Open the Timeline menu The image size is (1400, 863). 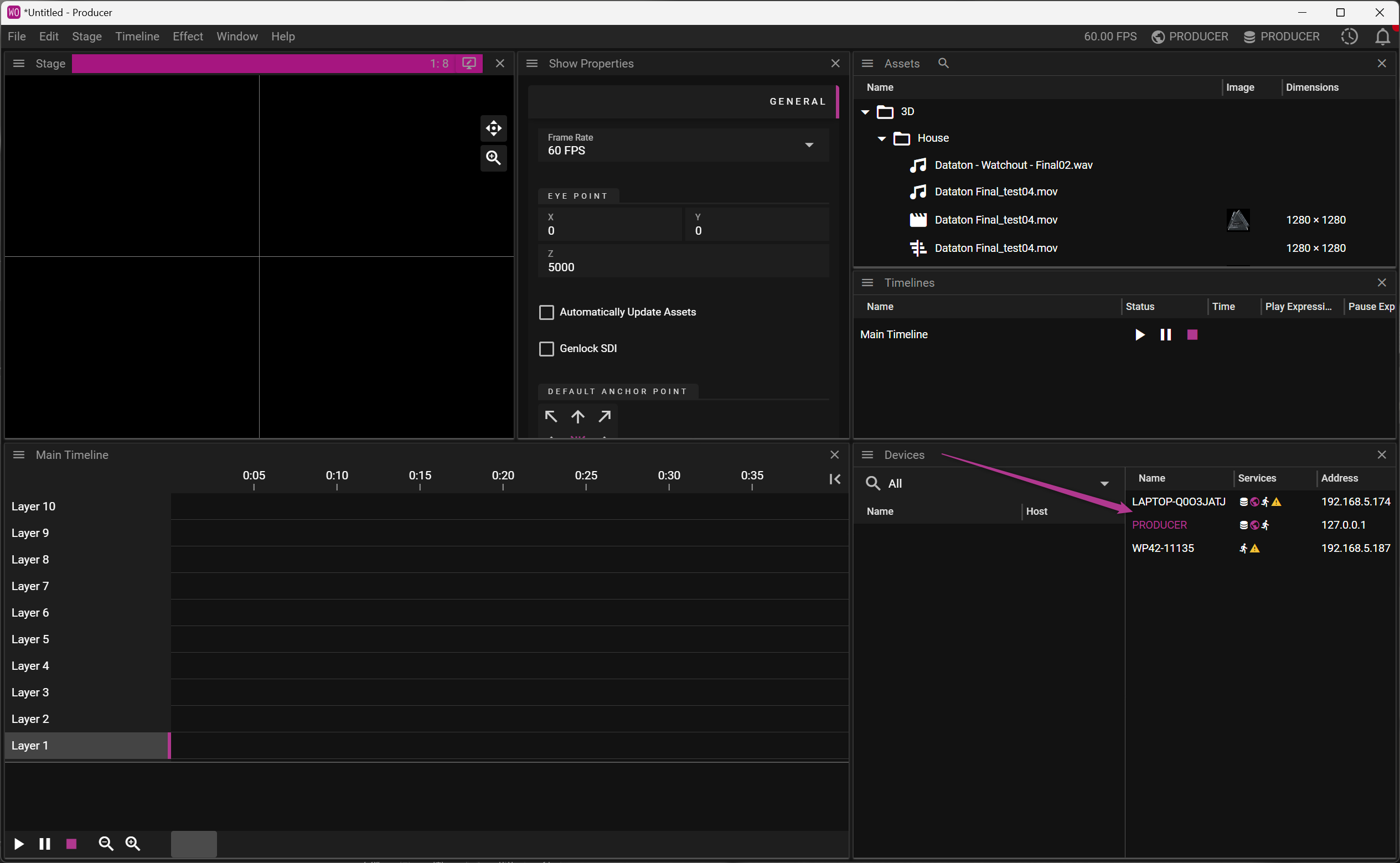click(137, 37)
